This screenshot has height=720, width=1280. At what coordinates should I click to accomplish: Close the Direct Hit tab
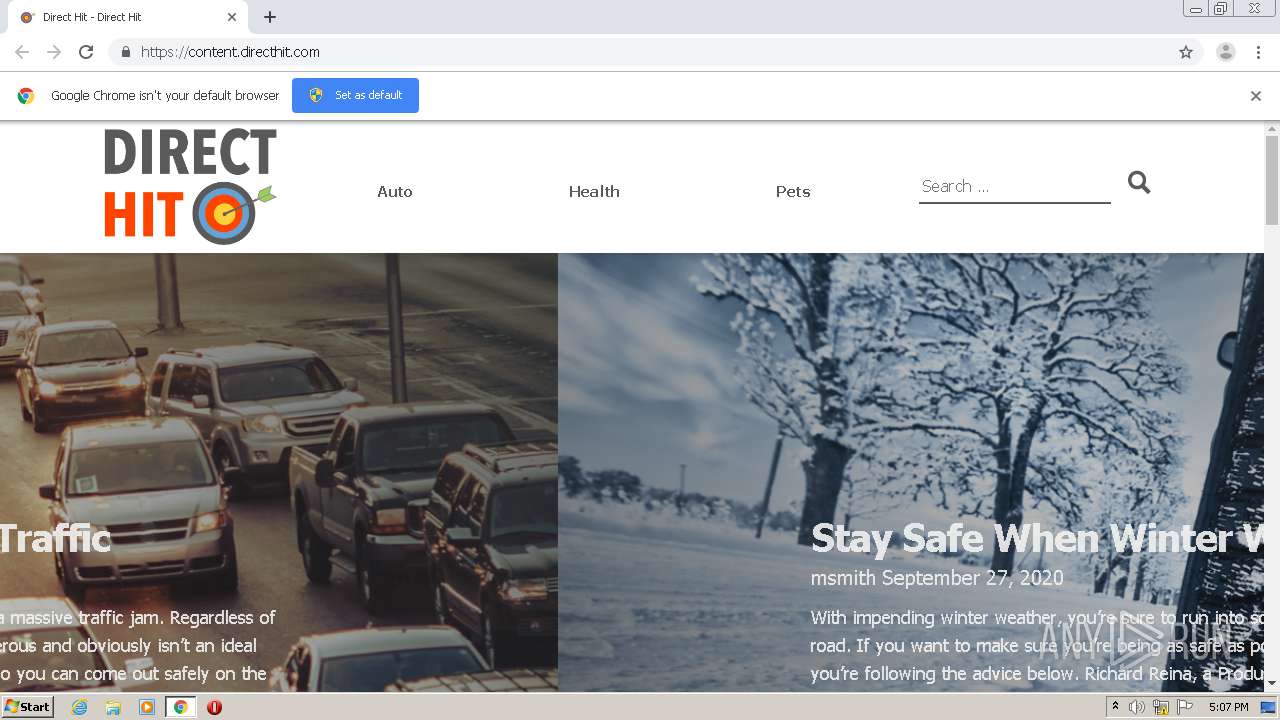tap(232, 17)
